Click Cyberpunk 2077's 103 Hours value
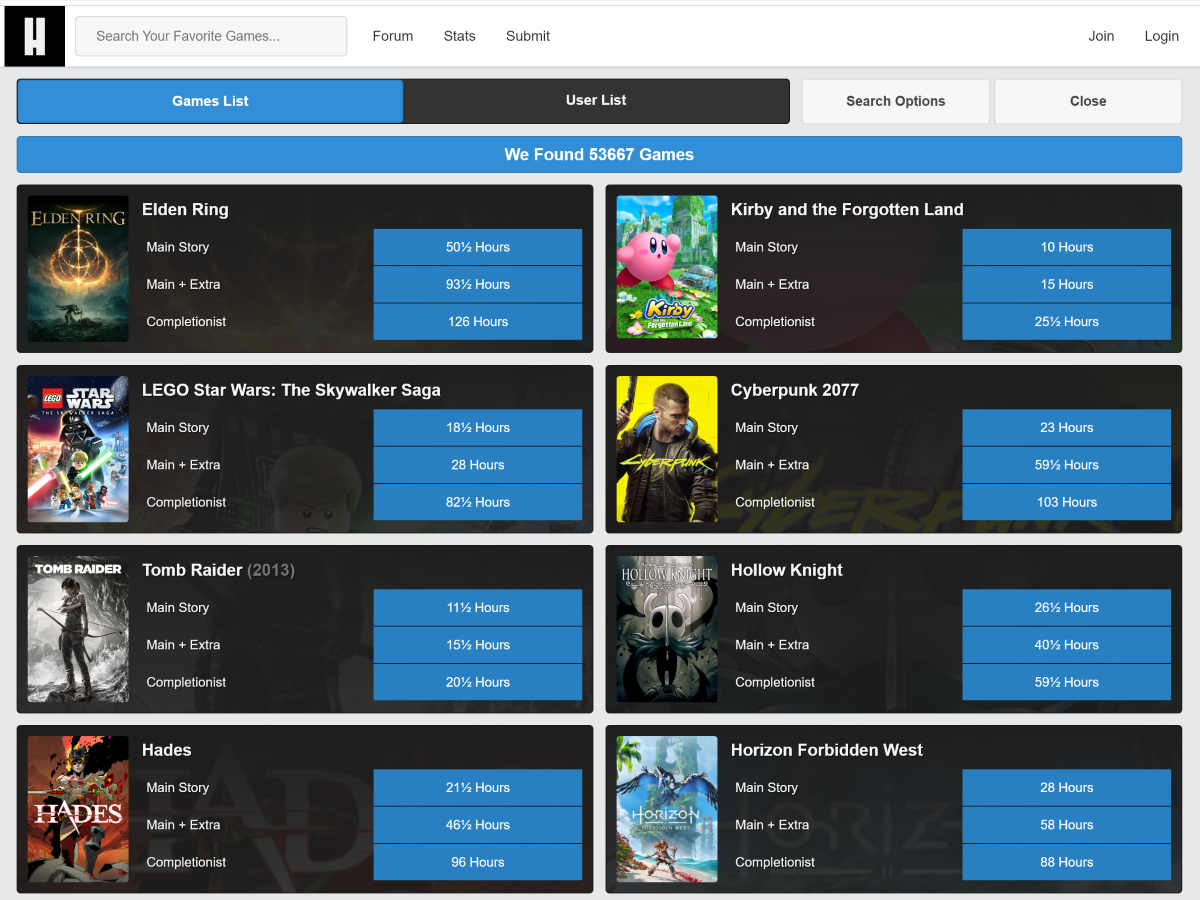This screenshot has width=1200, height=900. pos(1067,502)
